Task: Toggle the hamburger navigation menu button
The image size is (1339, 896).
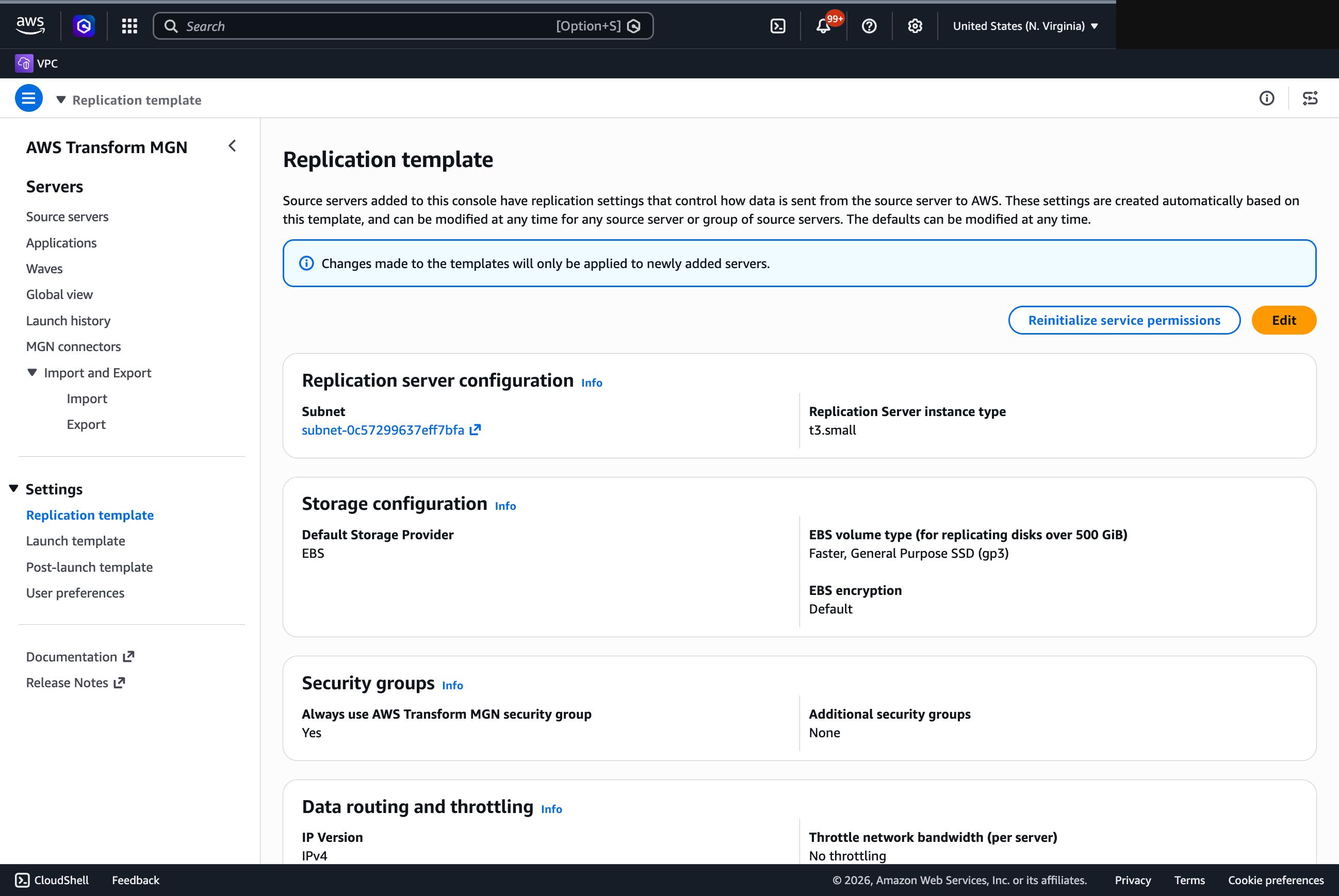Action: click(28, 98)
